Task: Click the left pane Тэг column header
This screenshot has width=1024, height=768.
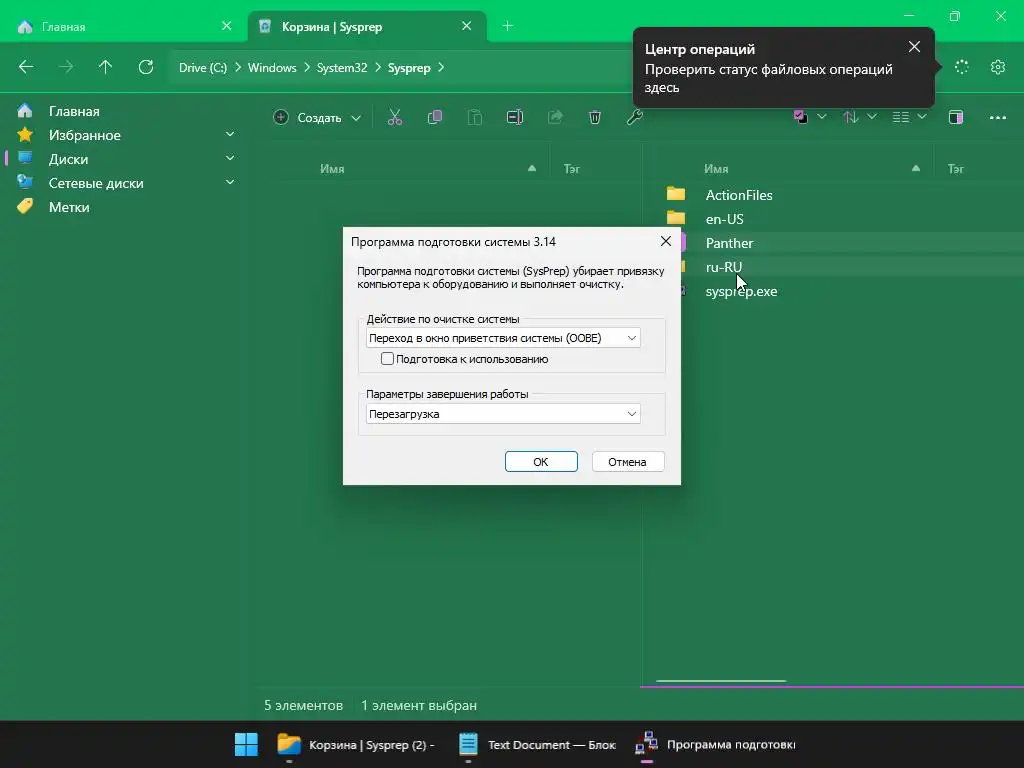Action: tap(571, 168)
